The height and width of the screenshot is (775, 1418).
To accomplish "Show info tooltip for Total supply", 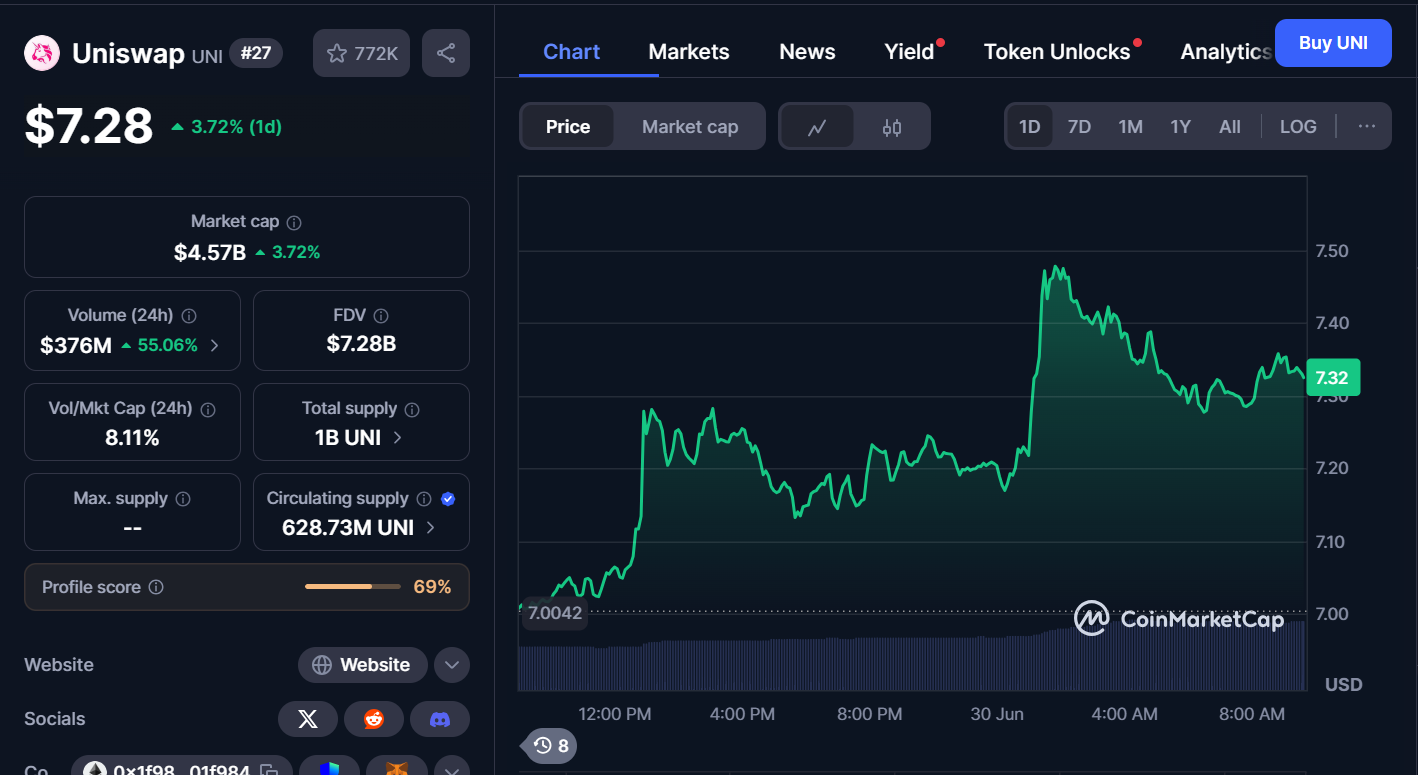I will point(412,409).
